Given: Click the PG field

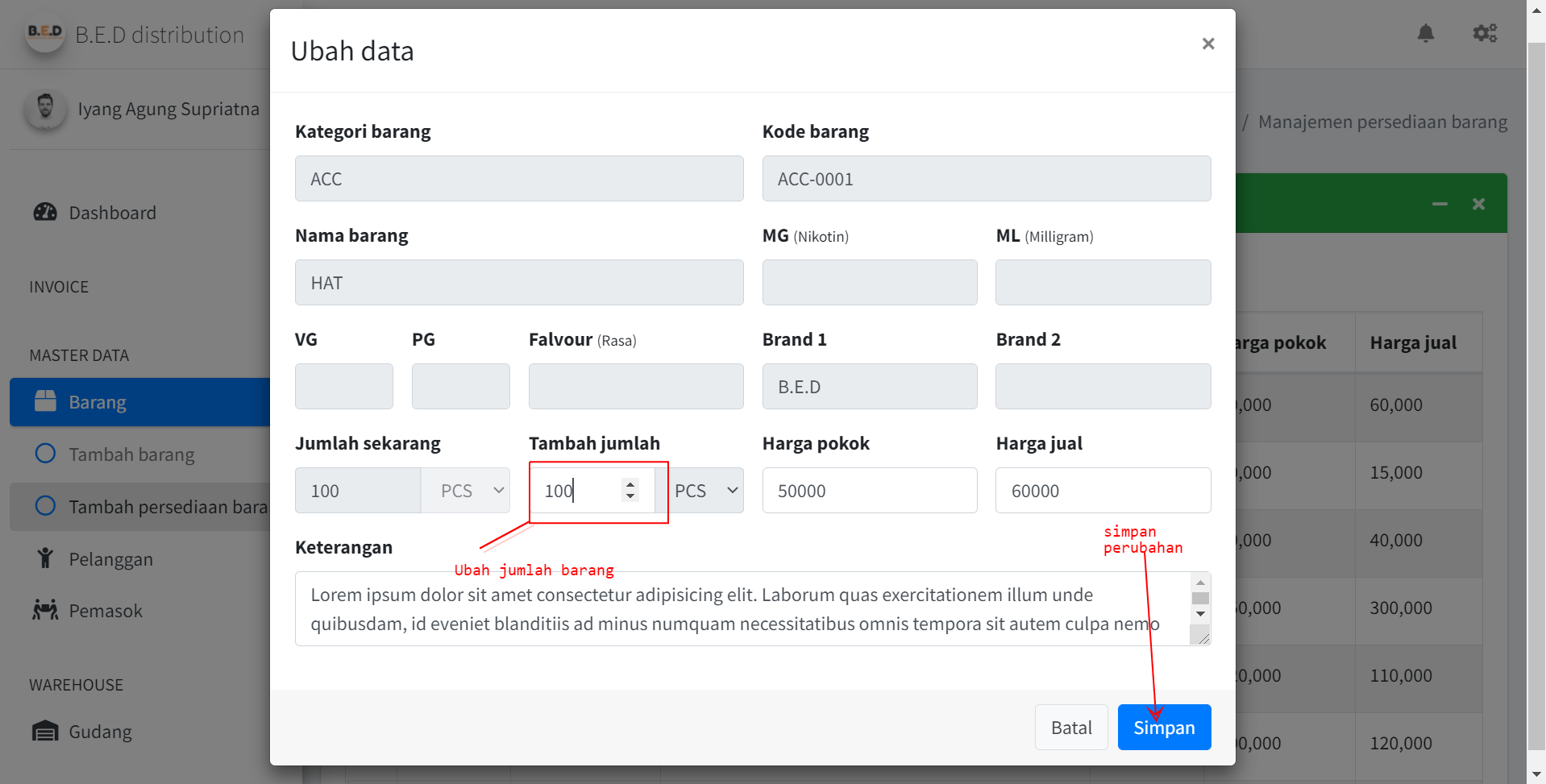Looking at the screenshot, I should [x=461, y=387].
